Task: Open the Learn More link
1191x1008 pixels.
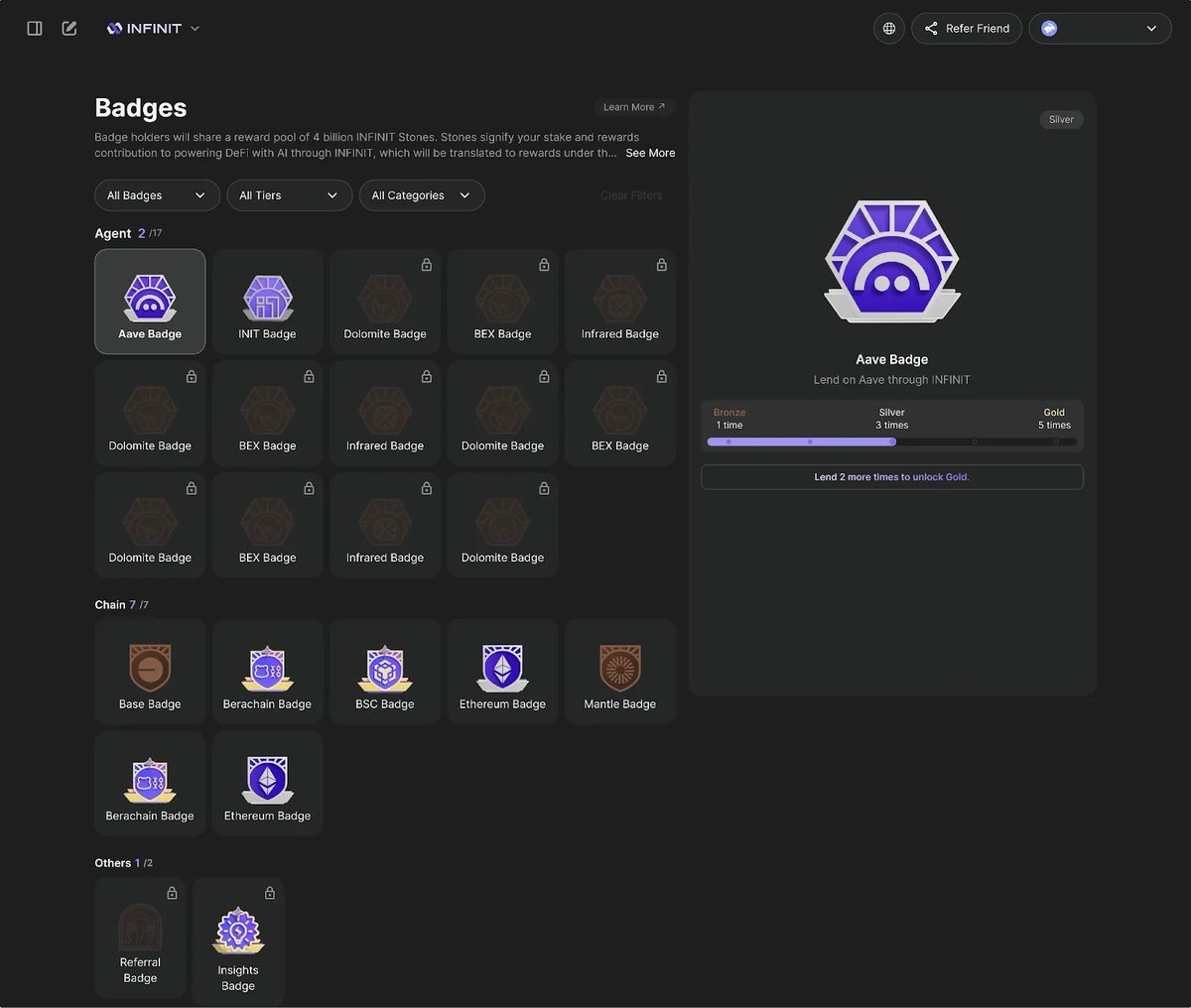Action: coord(634,107)
